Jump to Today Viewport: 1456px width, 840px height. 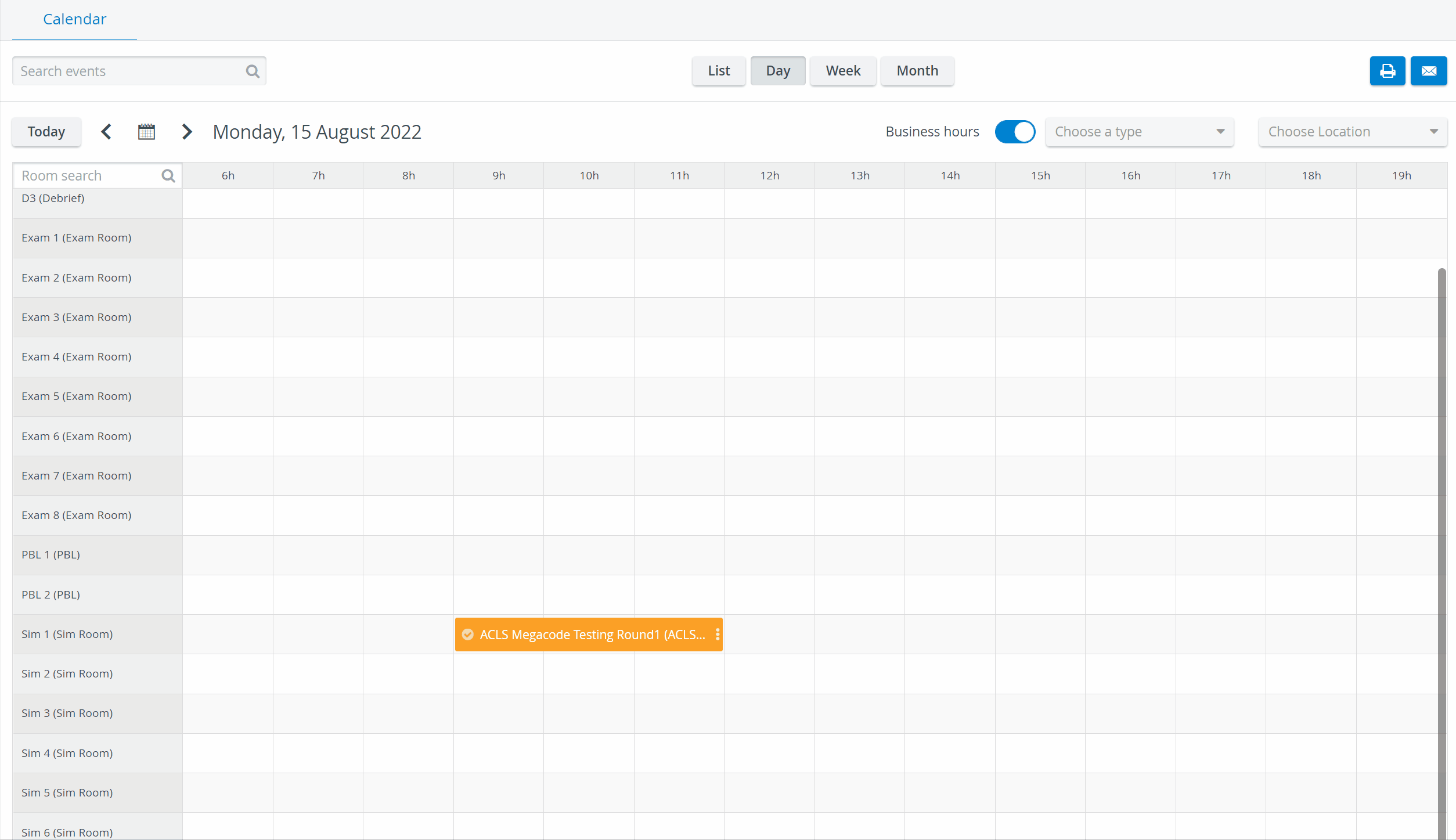46,132
